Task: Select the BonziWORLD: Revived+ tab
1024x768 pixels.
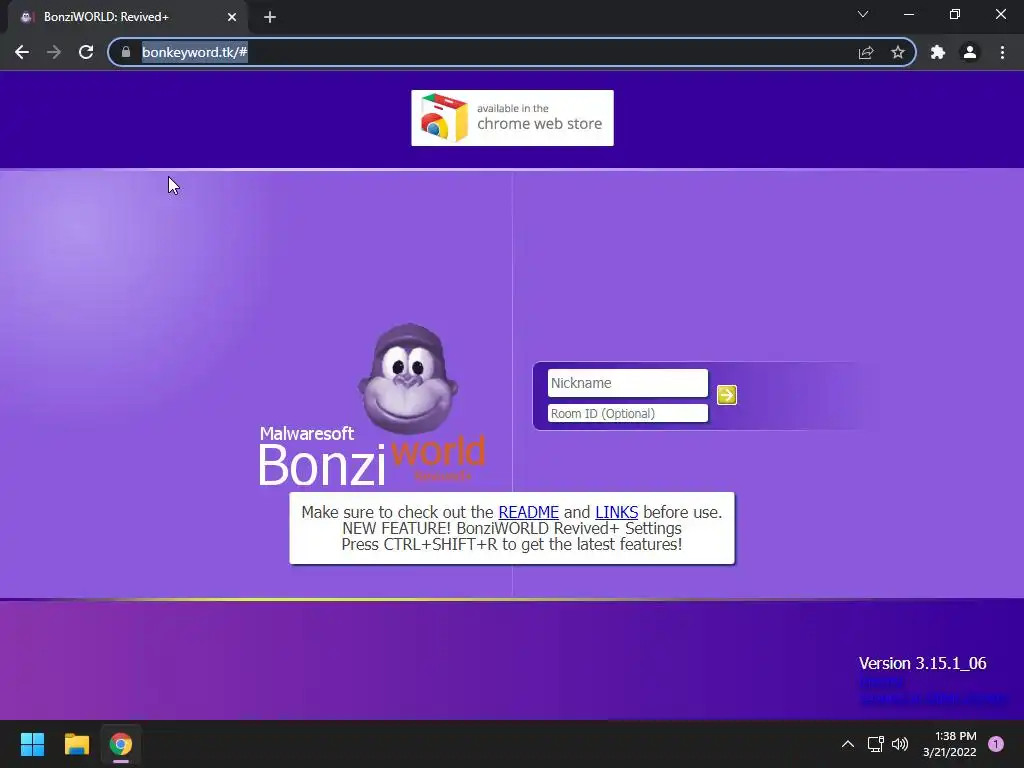Action: coord(127,17)
